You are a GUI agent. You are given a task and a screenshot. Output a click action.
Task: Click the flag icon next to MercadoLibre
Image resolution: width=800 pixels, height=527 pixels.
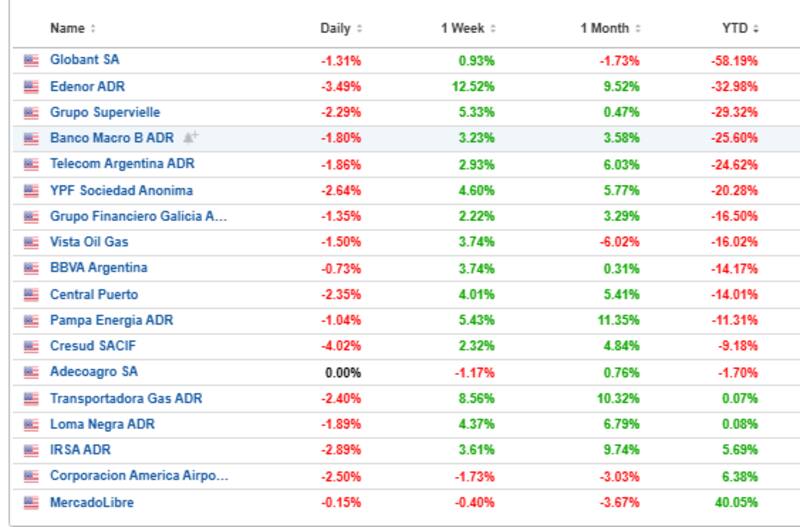click(x=31, y=502)
